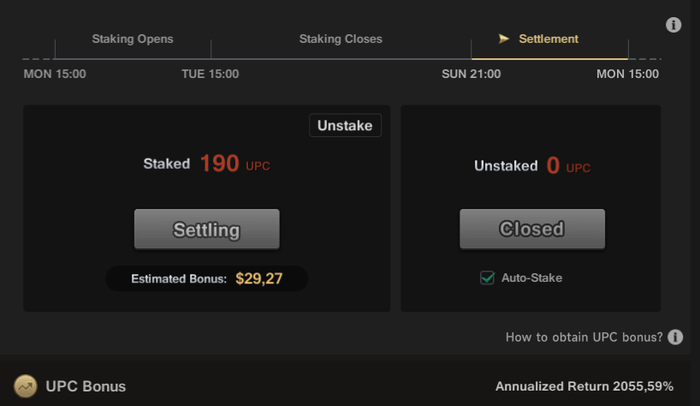The height and width of the screenshot is (406, 700).
Task: Click the Settlement arrow marker icon
Action: click(x=504, y=39)
